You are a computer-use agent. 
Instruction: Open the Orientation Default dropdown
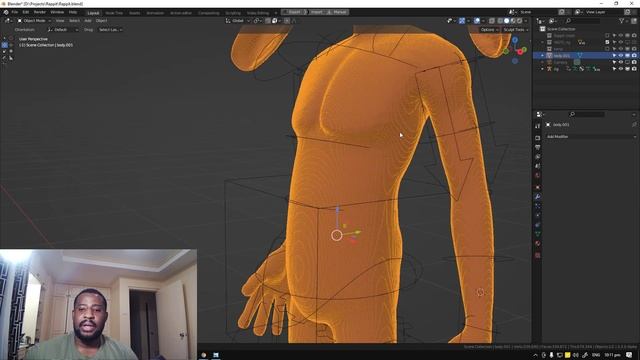click(62, 30)
